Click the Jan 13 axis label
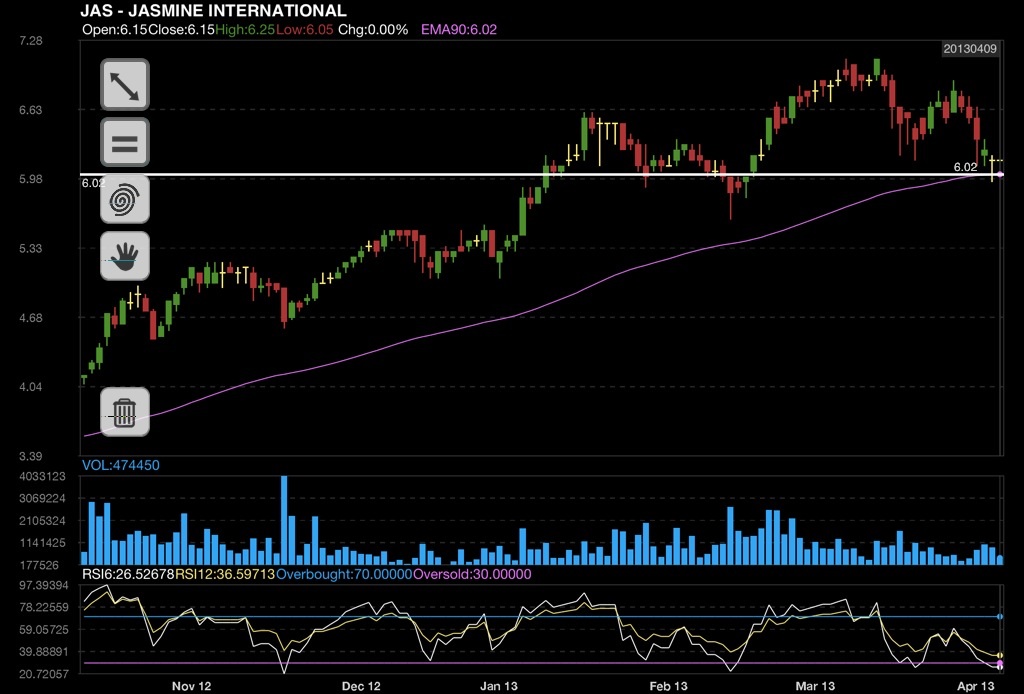 (499, 686)
